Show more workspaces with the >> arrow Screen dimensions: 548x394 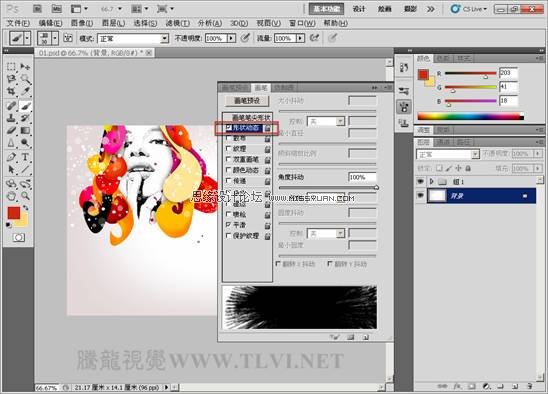(x=431, y=9)
